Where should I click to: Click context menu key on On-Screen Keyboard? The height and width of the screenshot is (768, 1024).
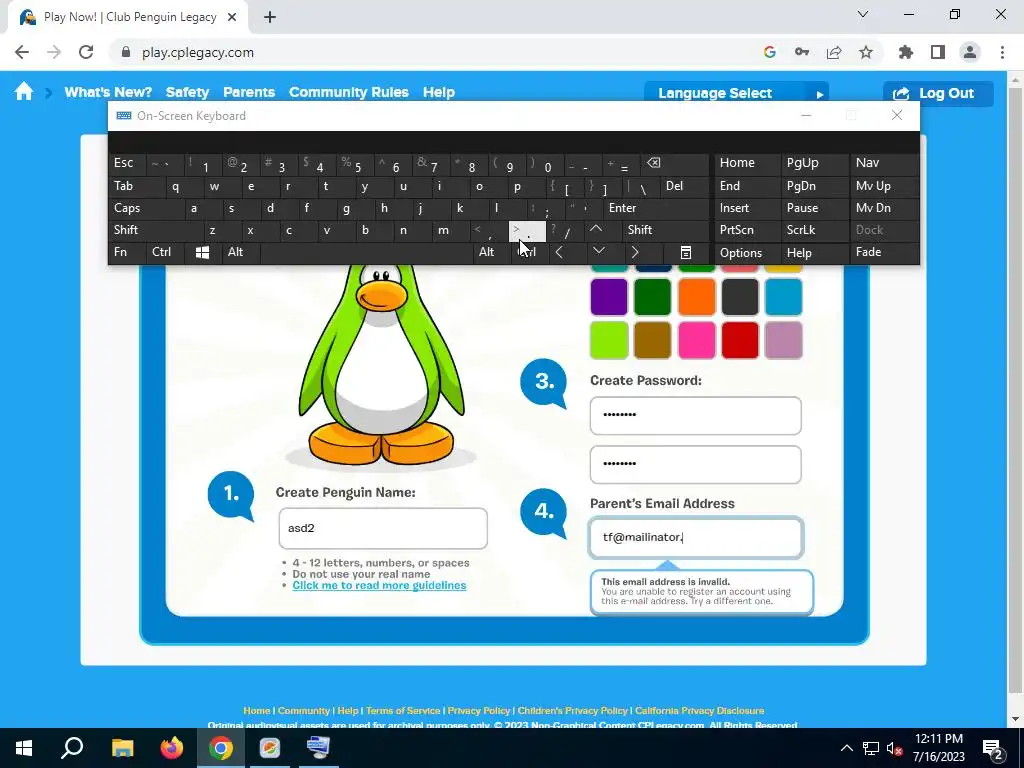(685, 252)
